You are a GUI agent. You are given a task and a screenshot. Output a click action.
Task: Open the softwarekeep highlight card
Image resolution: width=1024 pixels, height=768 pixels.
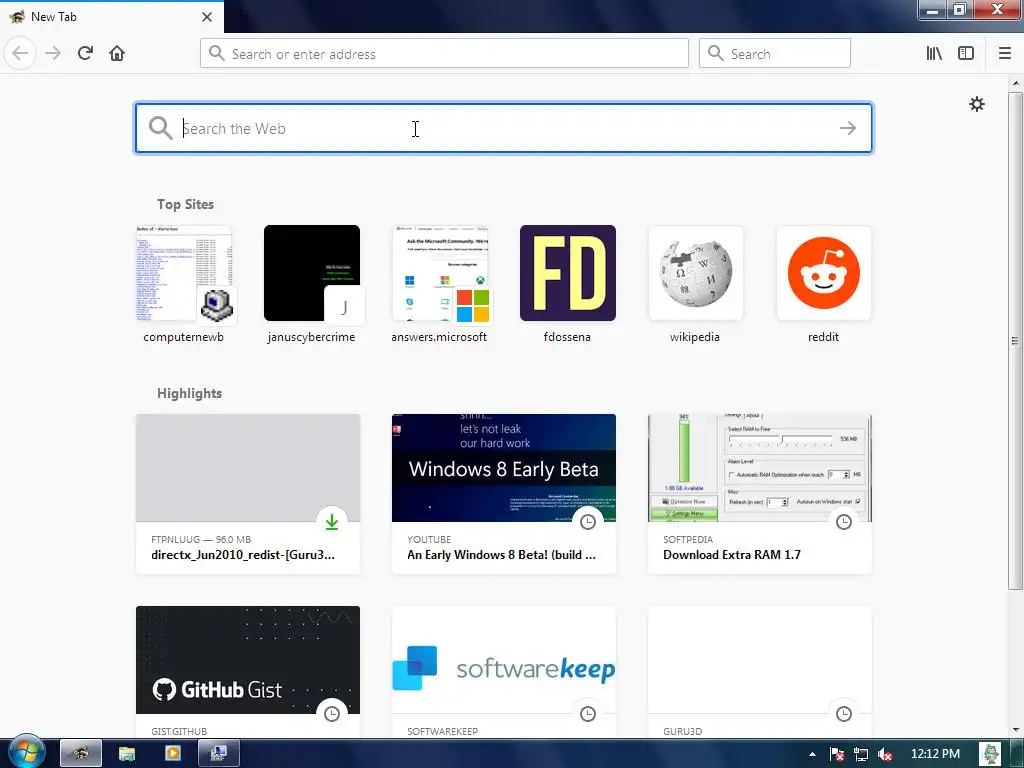pos(504,673)
